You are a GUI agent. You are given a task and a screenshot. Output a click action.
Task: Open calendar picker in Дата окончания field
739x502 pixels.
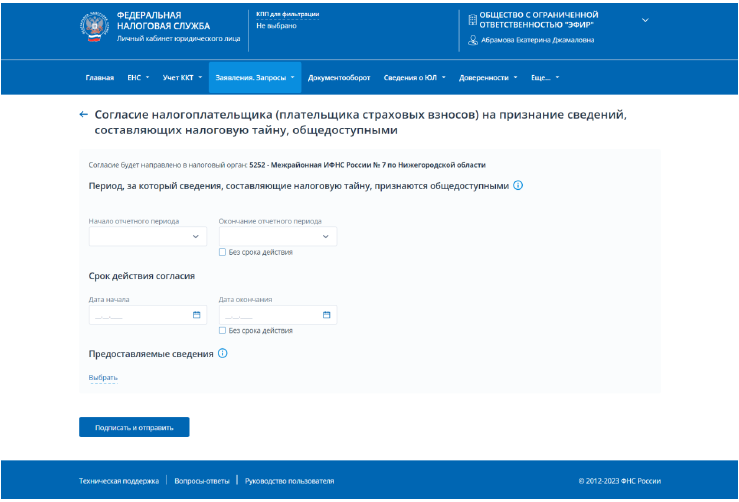(x=326, y=315)
